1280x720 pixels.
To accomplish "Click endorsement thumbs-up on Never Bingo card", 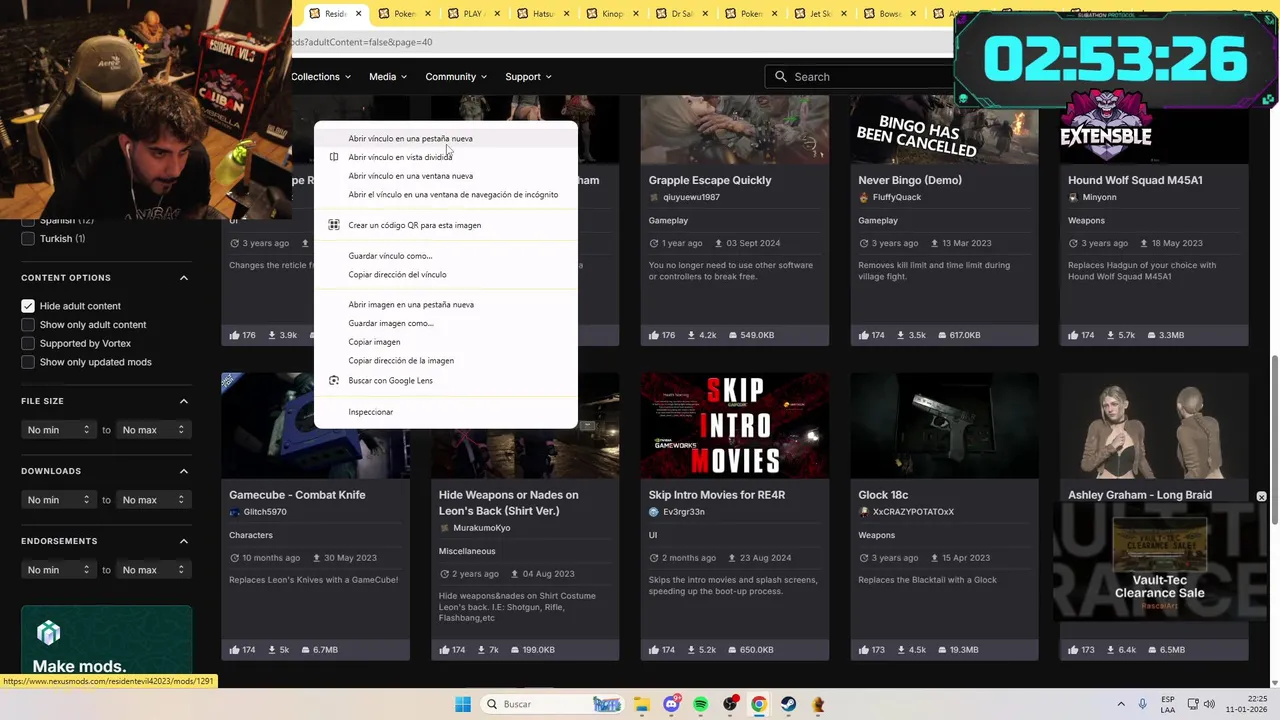I will pyautogui.click(x=864, y=335).
